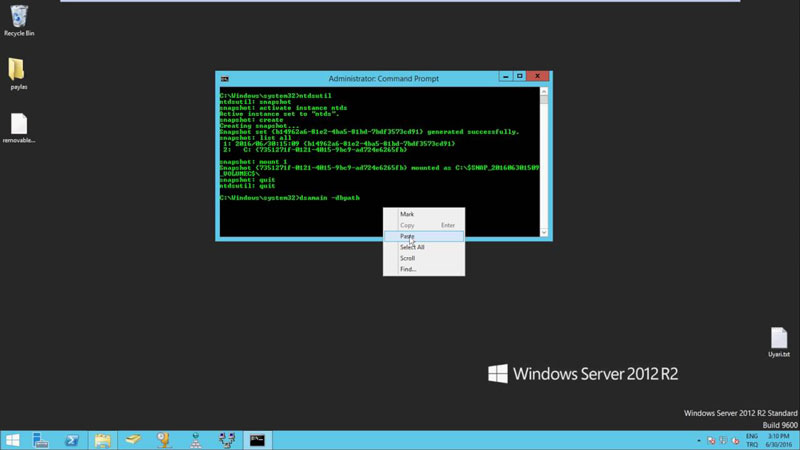Minimize the Command Prompt window
Screen dimensions: 800x450
(505, 76)
